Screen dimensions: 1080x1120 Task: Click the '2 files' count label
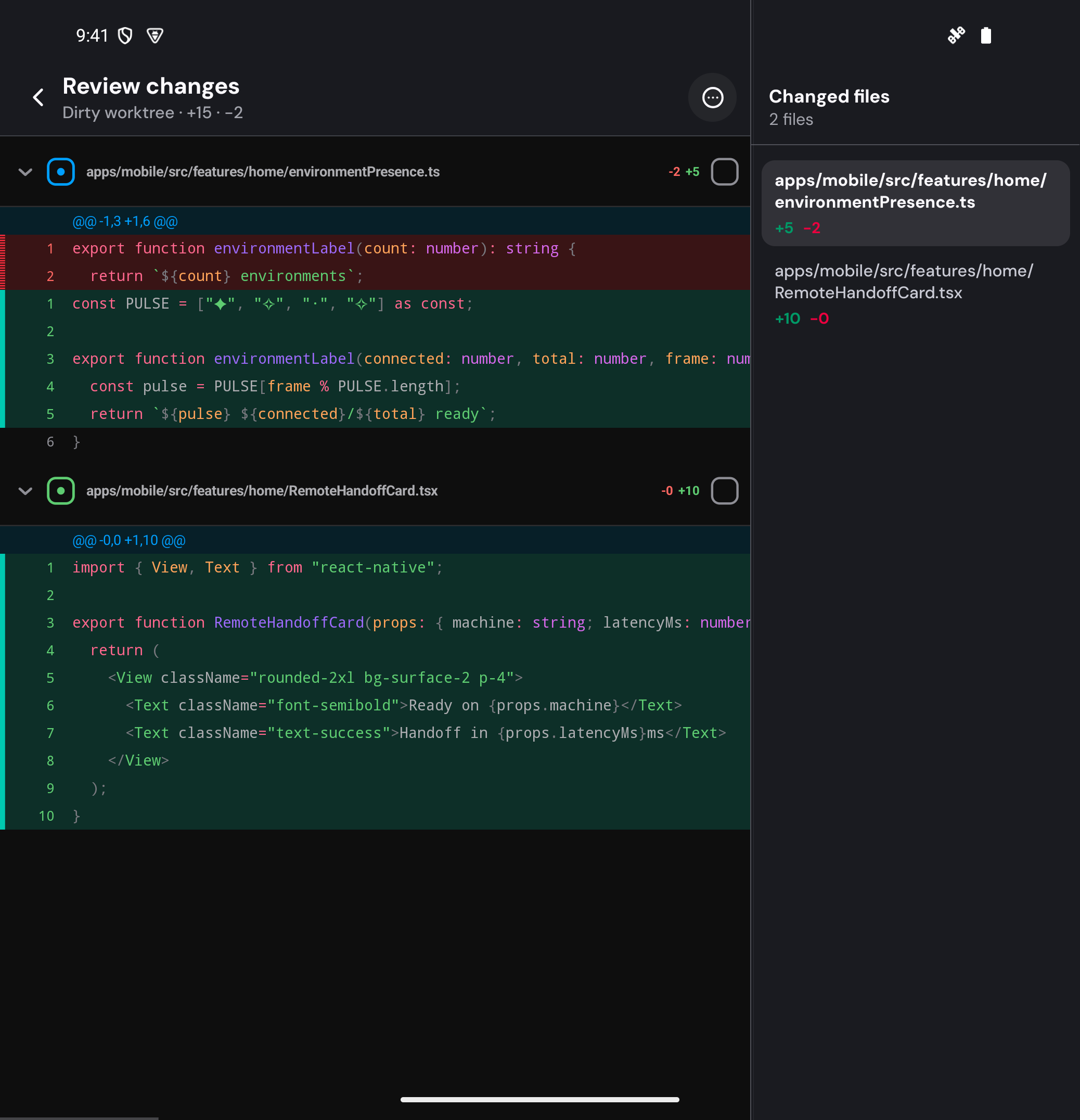click(x=790, y=119)
